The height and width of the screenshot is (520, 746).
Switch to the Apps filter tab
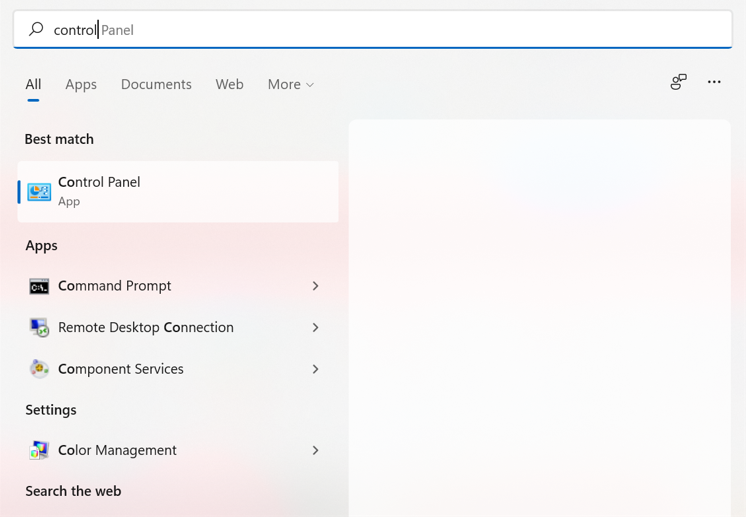point(81,84)
